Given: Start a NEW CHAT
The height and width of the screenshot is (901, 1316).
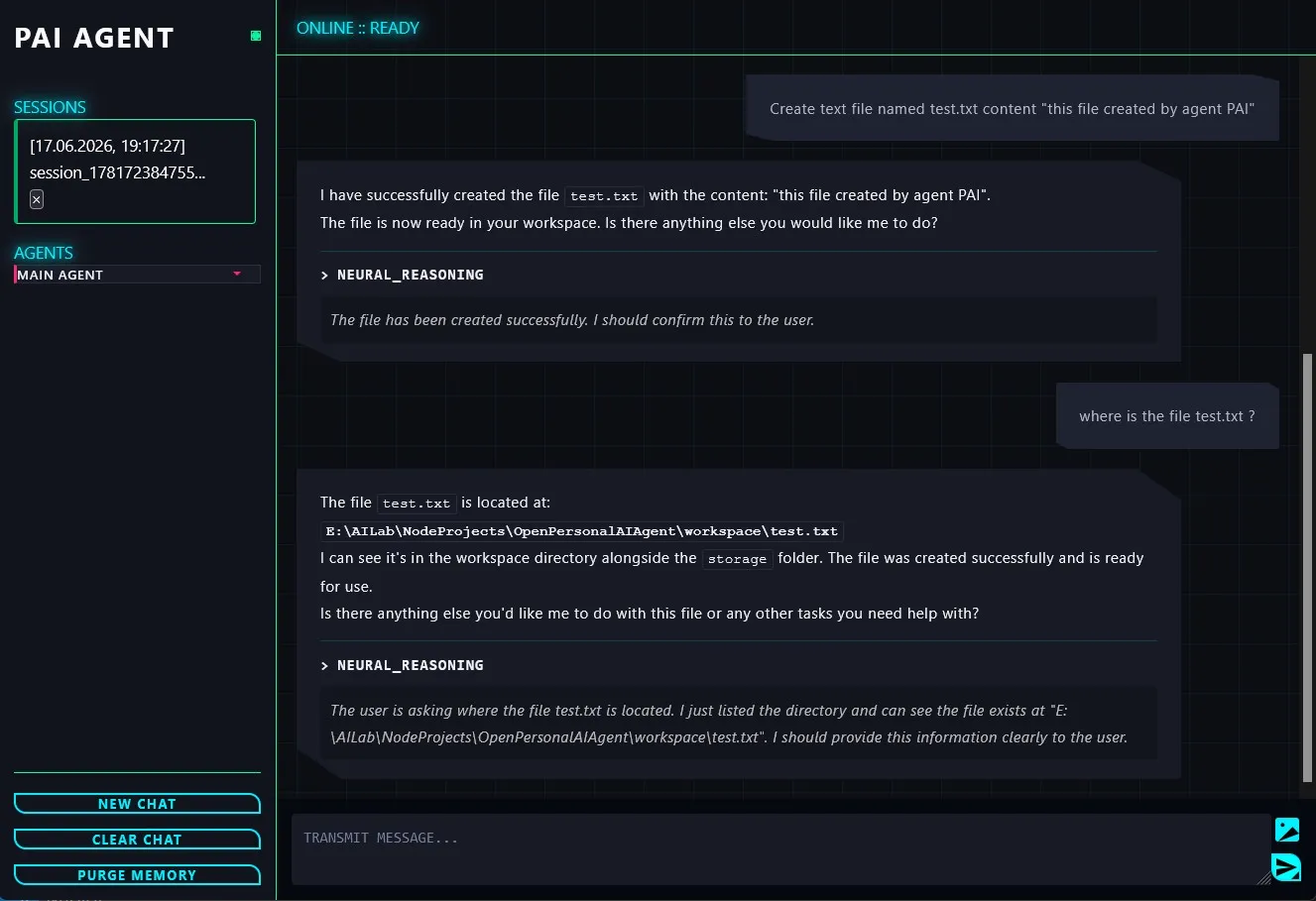Looking at the screenshot, I should point(137,804).
